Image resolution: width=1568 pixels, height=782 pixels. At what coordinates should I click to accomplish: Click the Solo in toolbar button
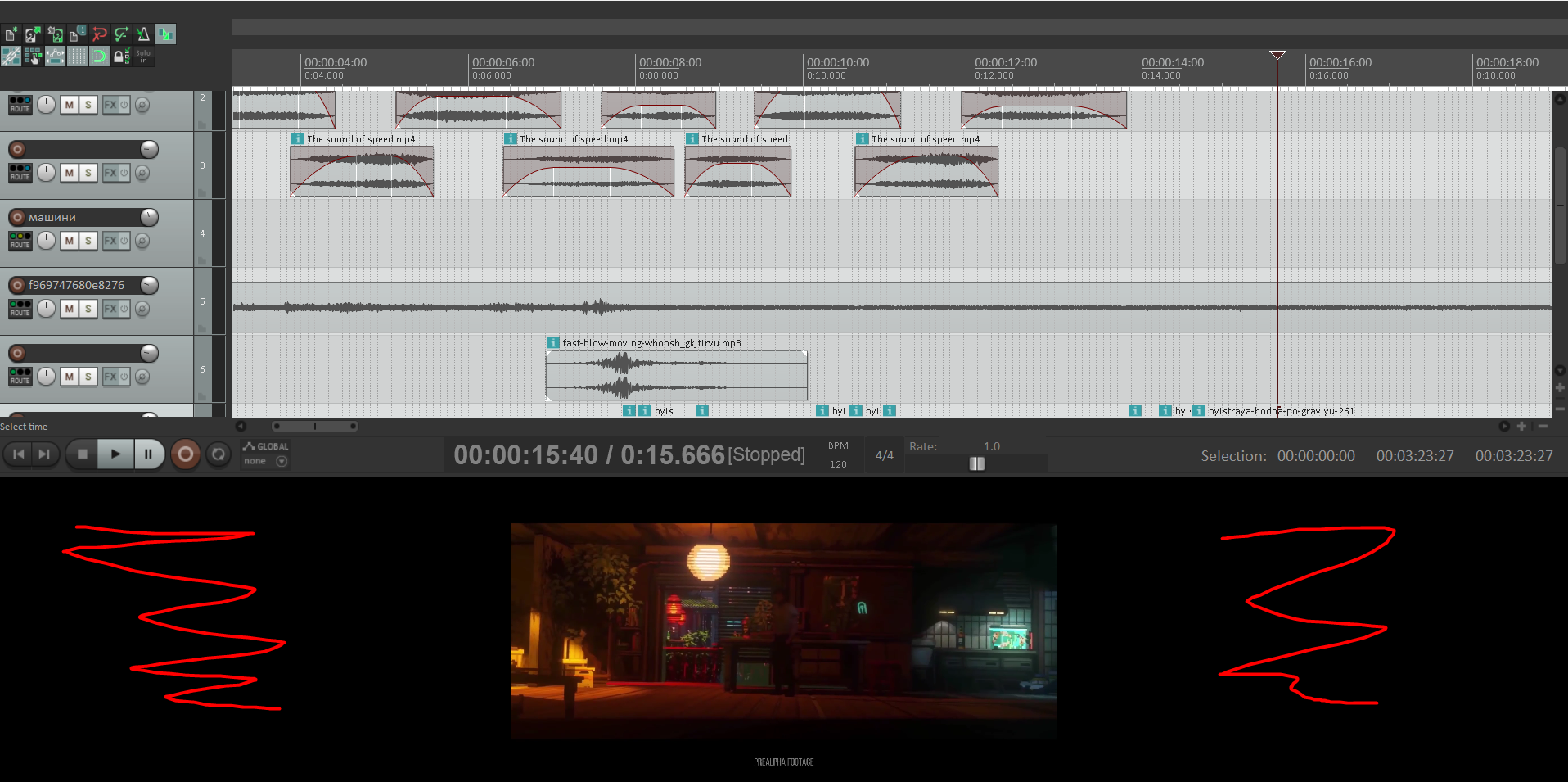143,57
